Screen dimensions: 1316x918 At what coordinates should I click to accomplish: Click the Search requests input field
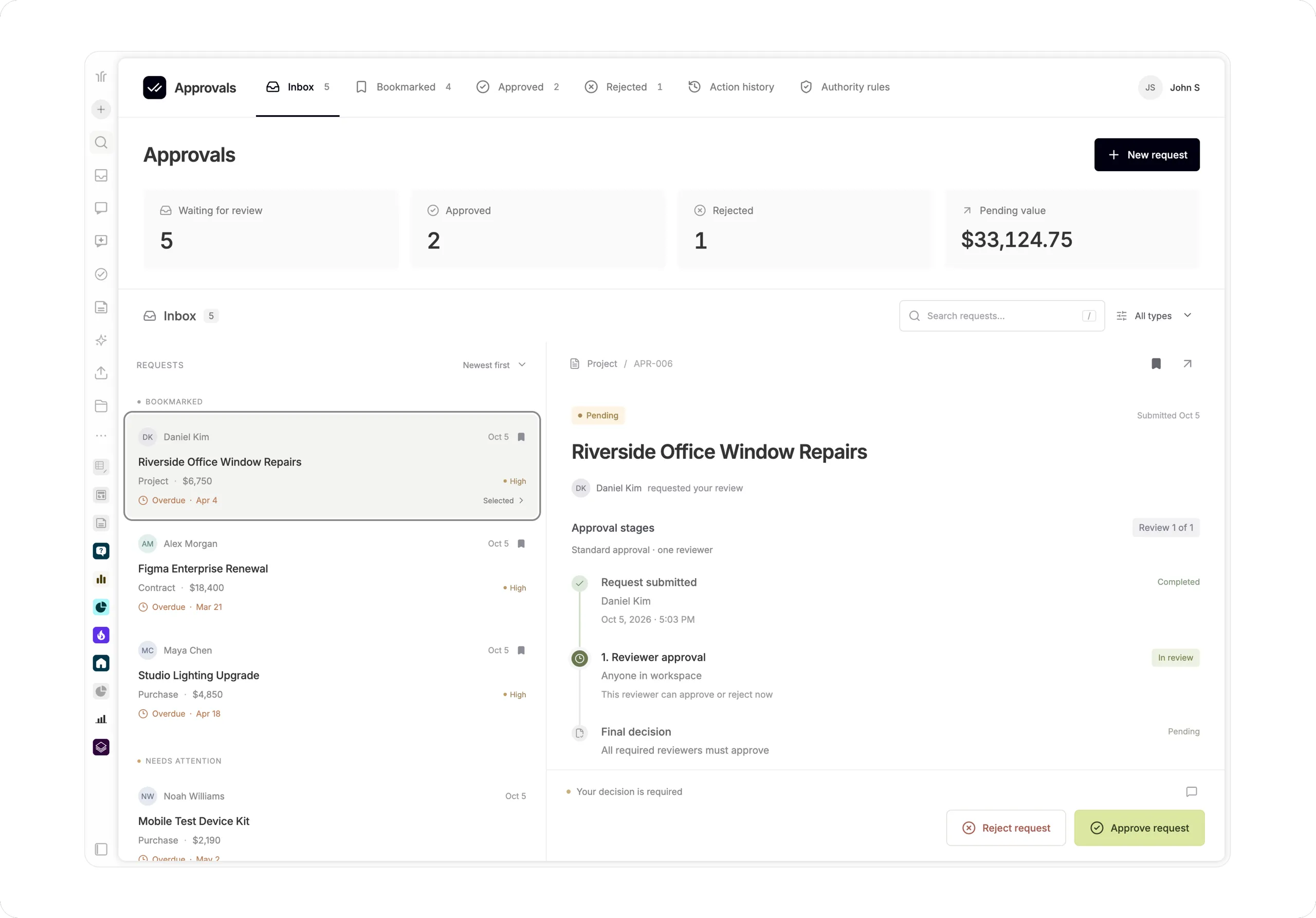[1001, 316]
